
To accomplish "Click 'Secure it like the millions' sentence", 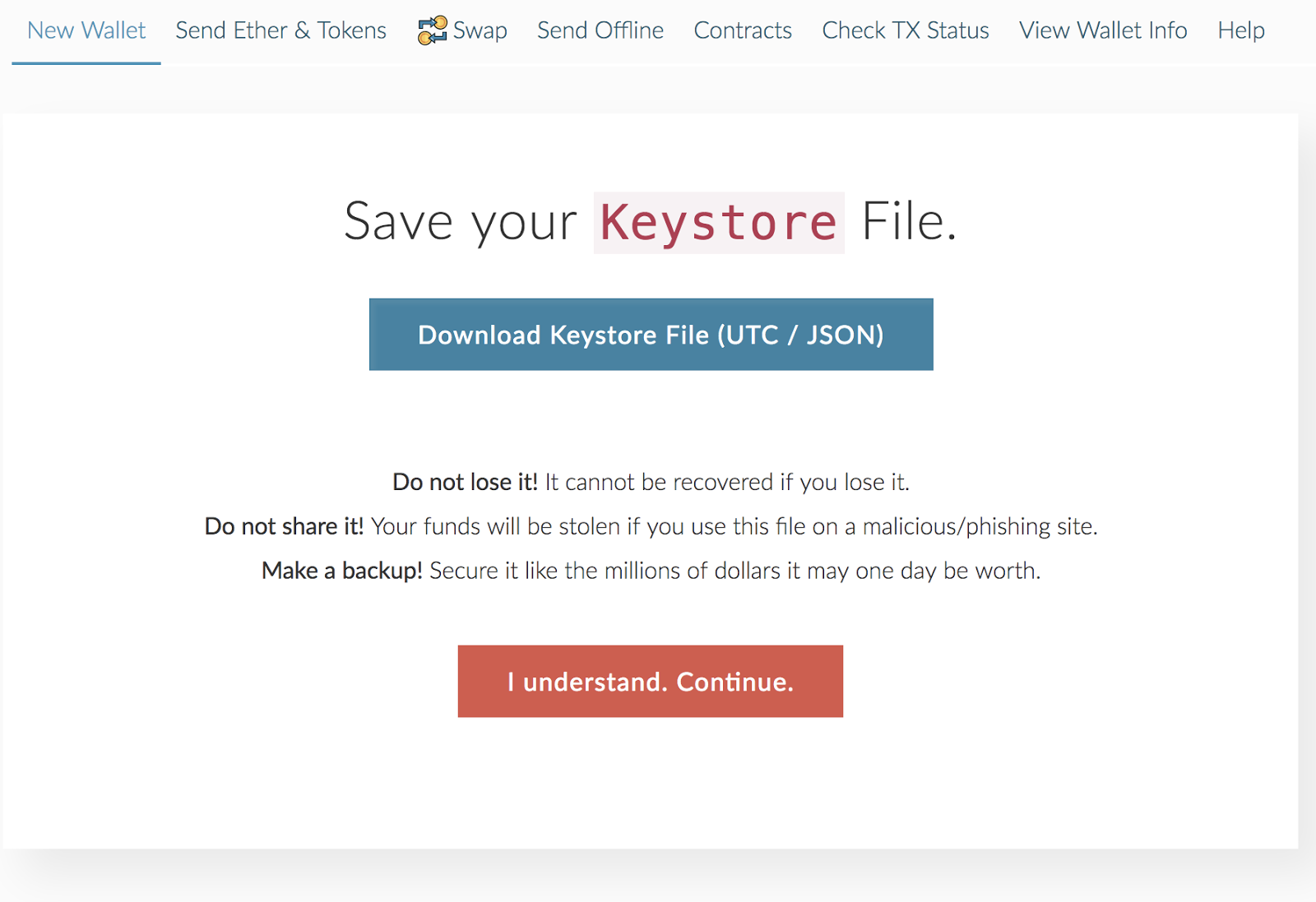I will (x=735, y=571).
